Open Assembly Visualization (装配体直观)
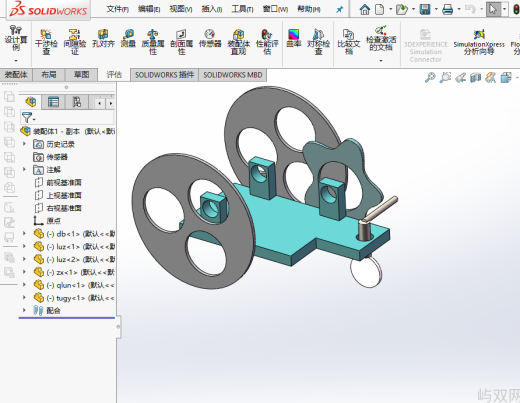This screenshot has width=520, height=403. (239, 42)
